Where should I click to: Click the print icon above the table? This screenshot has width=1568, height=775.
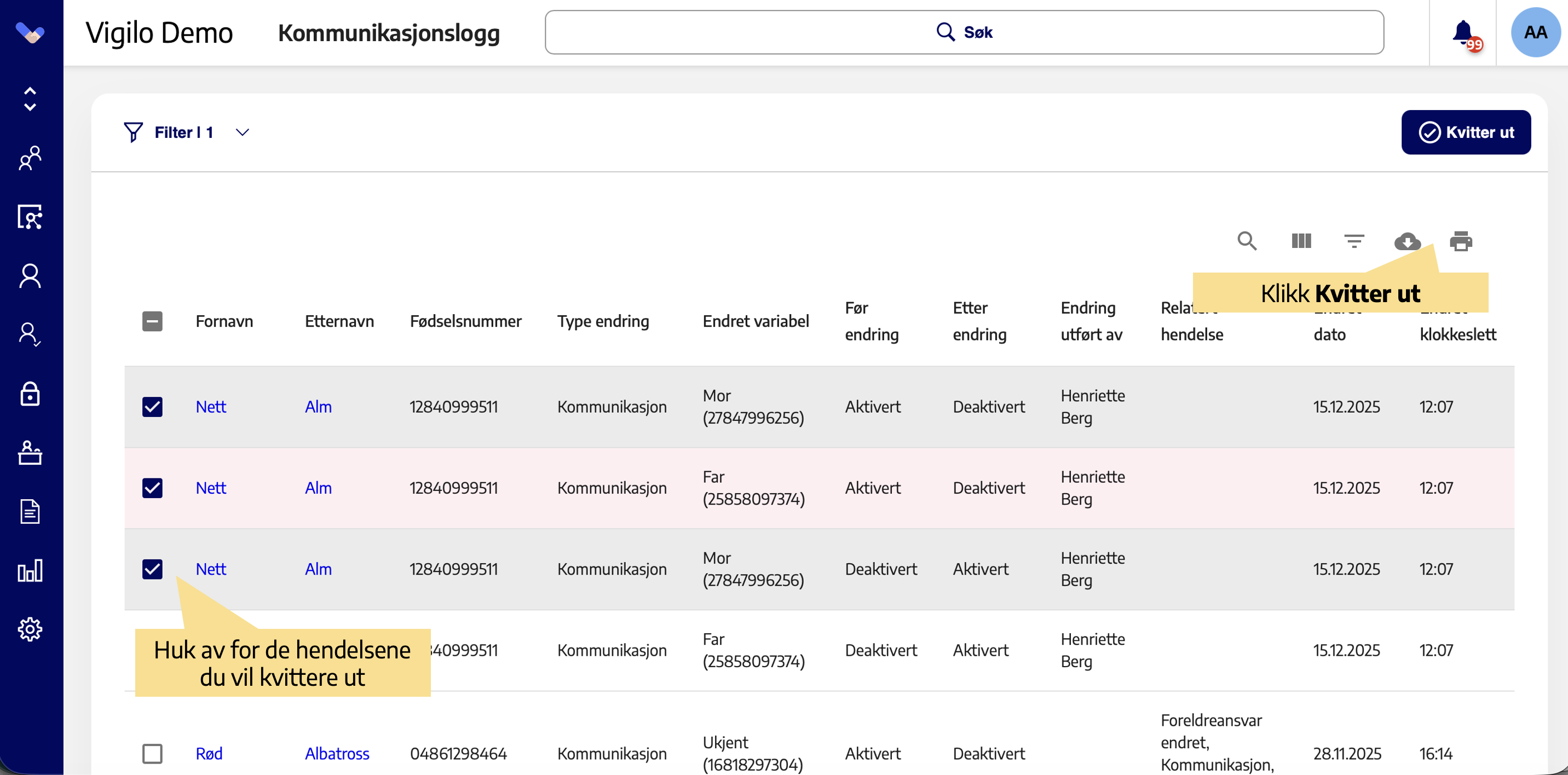pyautogui.click(x=1461, y=241)
